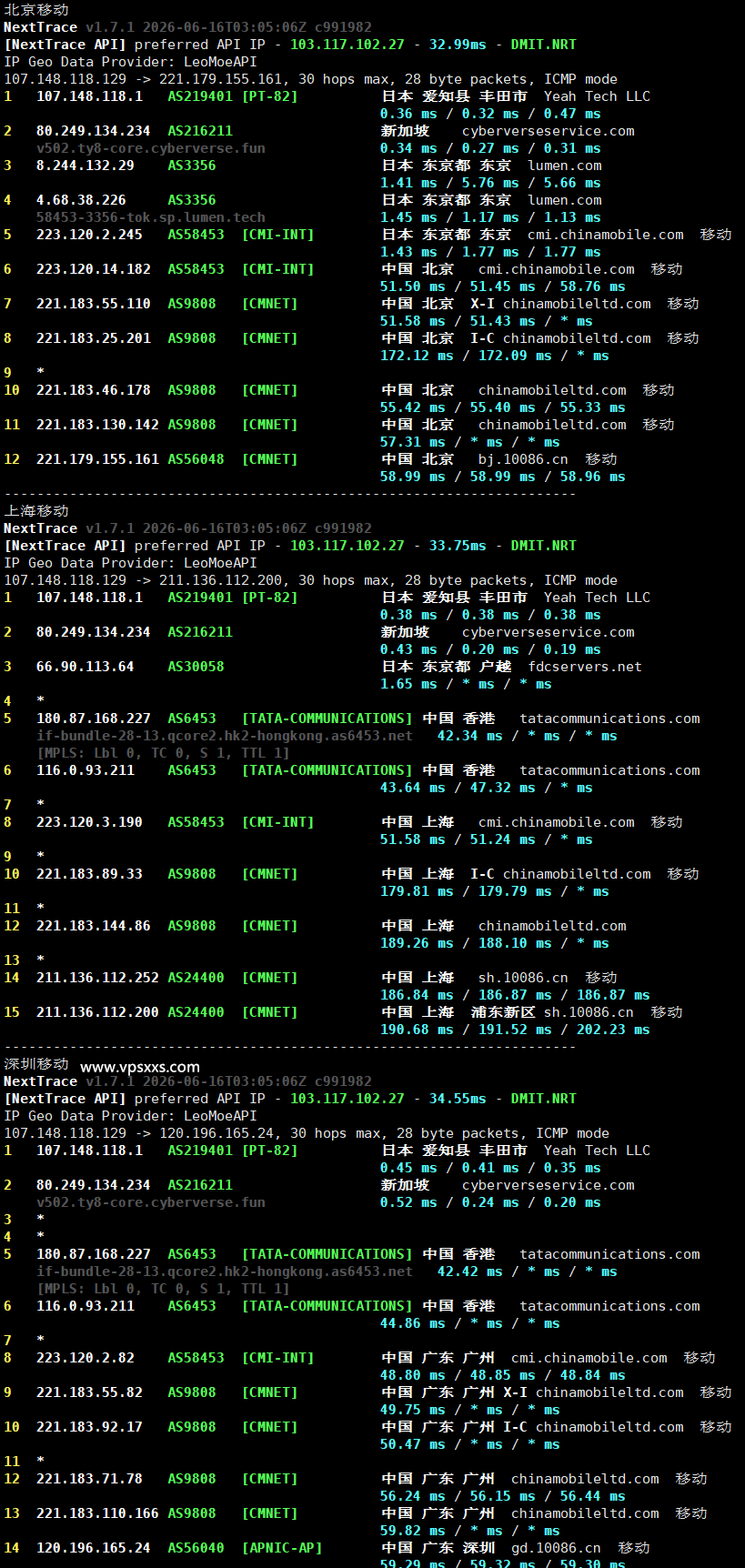745x1568 pixels.
Task: Select hop IP 221.183.46.178
Action: tap(94, 390)
